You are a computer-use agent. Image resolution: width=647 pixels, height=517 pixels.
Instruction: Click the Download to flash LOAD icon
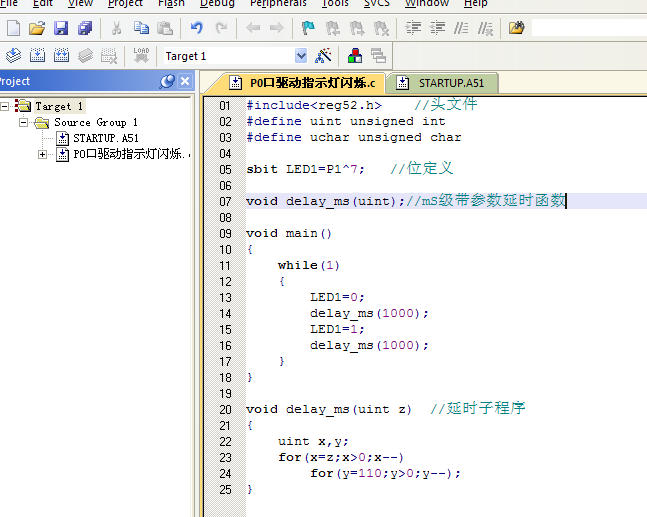(x=140, y=56)
